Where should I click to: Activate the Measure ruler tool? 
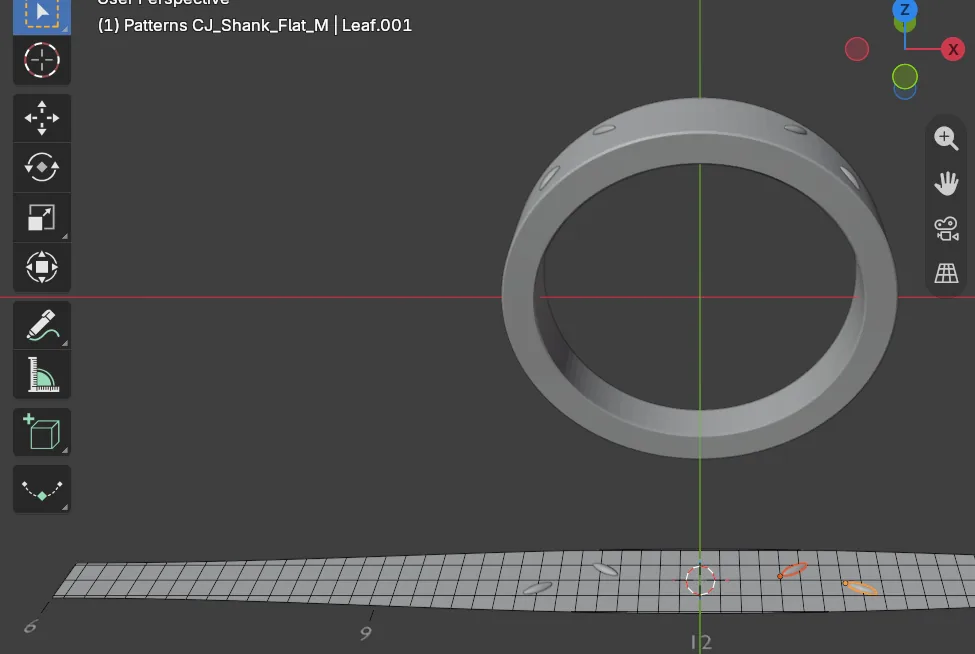click(x=42, y=374)
